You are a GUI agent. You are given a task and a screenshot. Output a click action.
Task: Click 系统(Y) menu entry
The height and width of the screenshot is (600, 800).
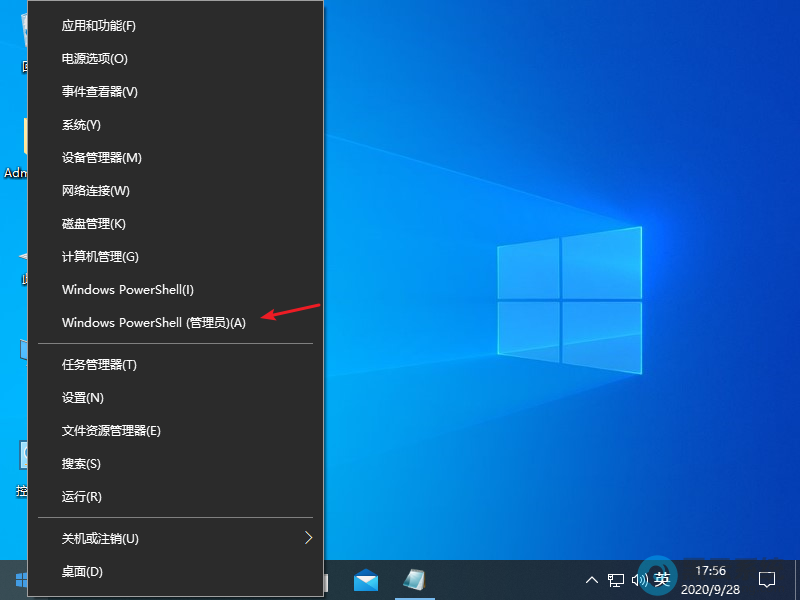pos(81,125)
